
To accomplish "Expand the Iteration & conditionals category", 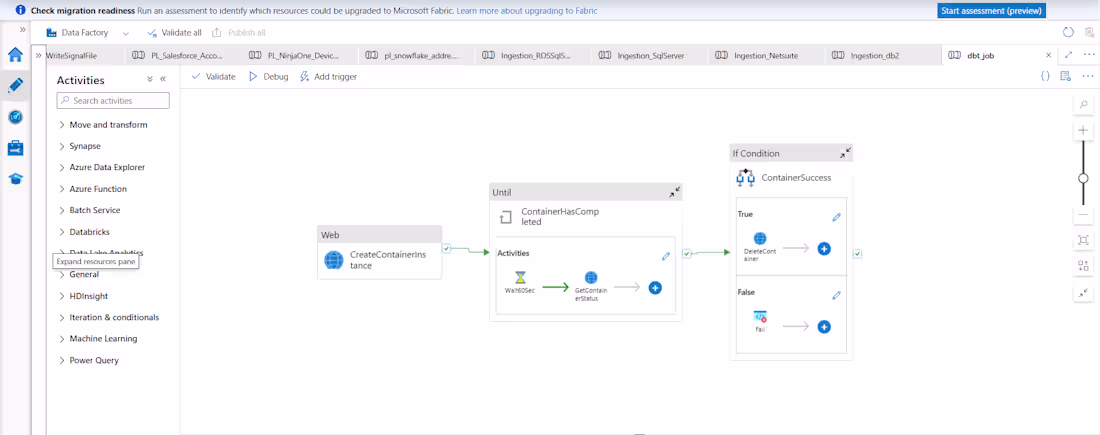I will pyautogui.click(x=114, y=317).
